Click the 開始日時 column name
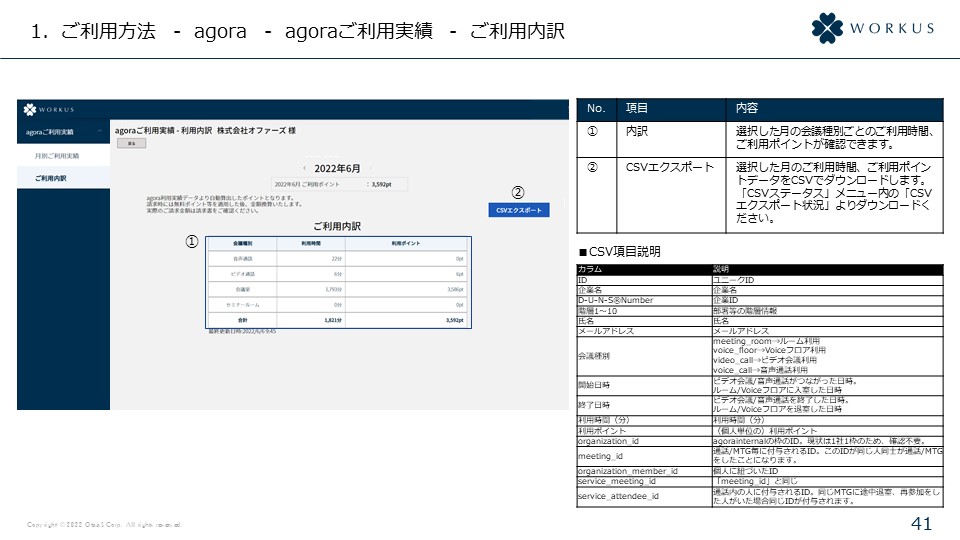The height and width of the screenshot is (540, 960). click(x=594, y=385)
